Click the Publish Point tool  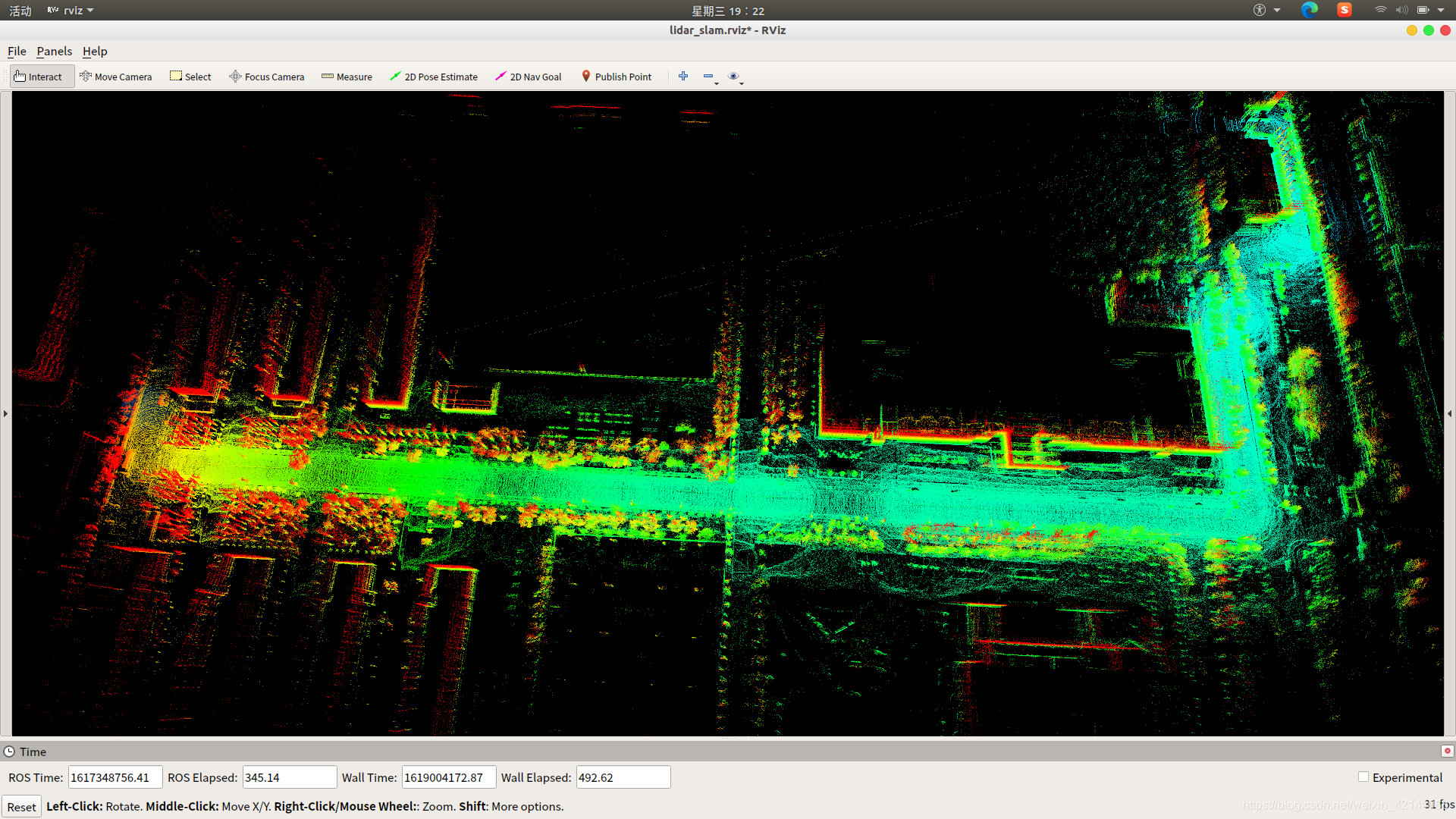click(617, 77)
